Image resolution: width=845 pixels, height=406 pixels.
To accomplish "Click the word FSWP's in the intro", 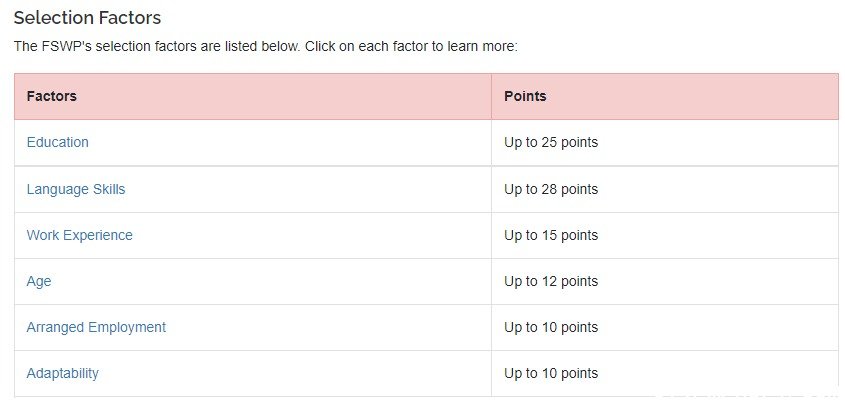I will coord(59,46).
